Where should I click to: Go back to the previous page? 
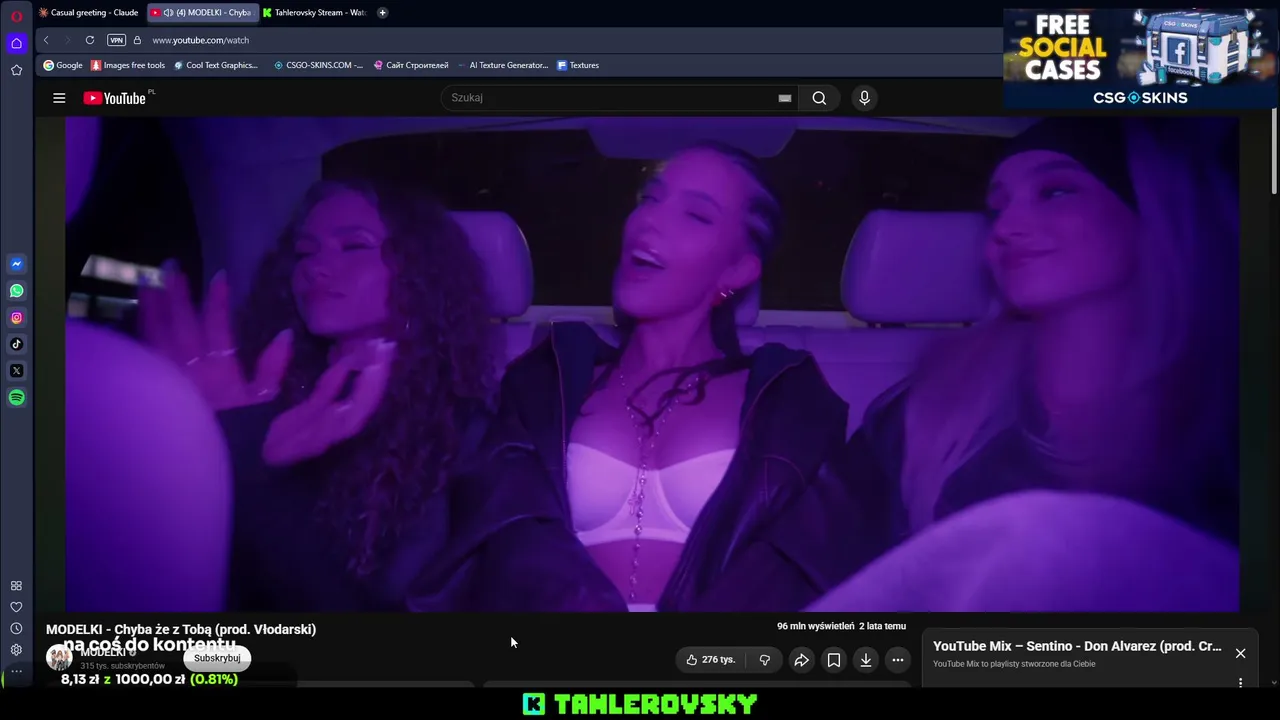[x=46, y=40]
